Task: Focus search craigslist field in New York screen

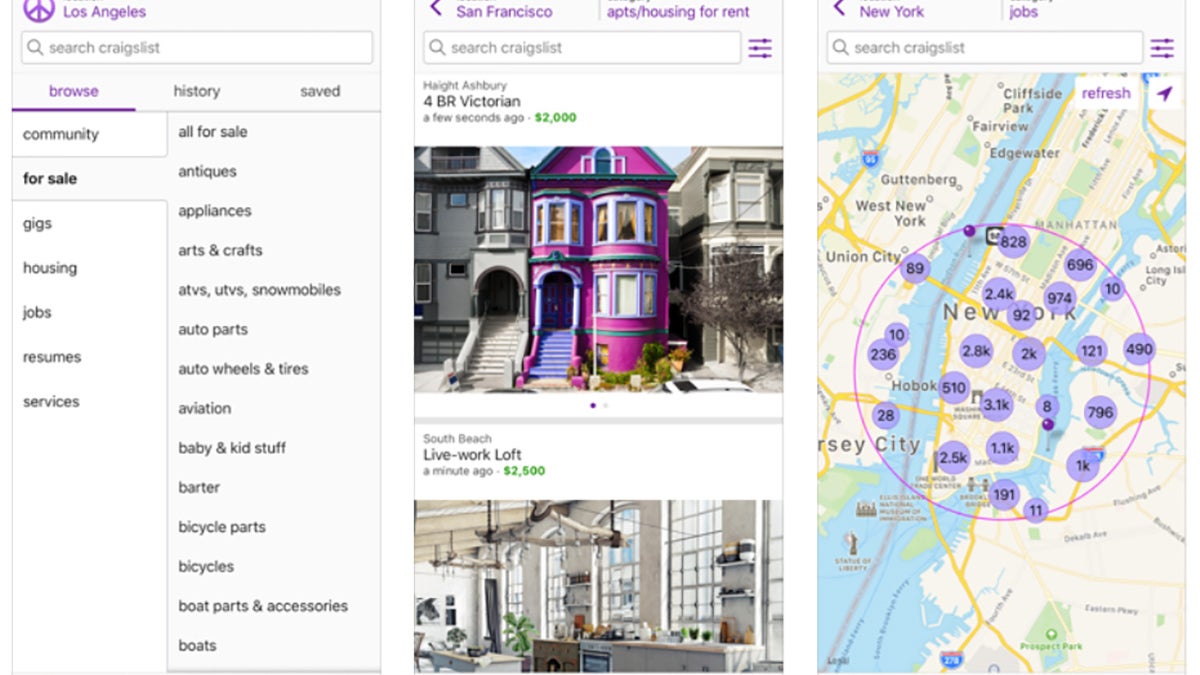Action: [985, 48]
